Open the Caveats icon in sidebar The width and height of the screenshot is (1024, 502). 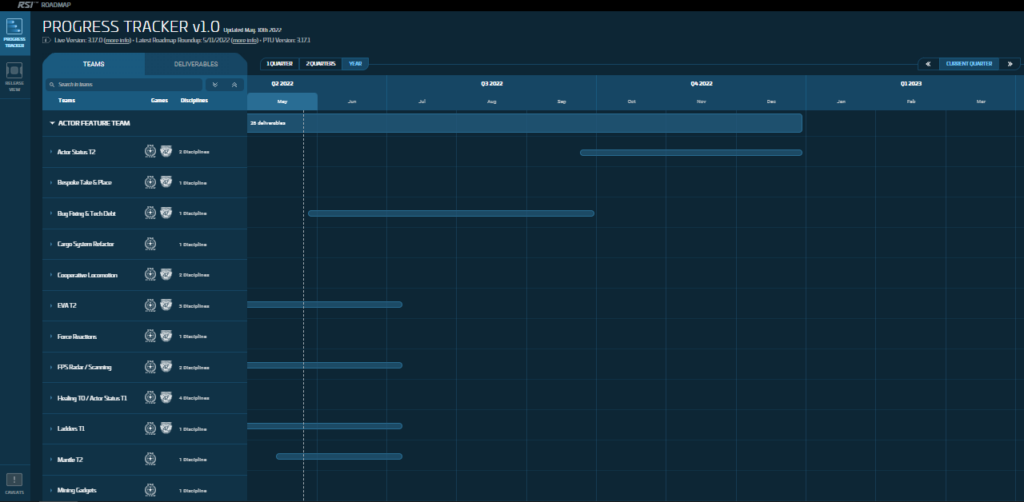pyautogui.click(x=14, y=483)
